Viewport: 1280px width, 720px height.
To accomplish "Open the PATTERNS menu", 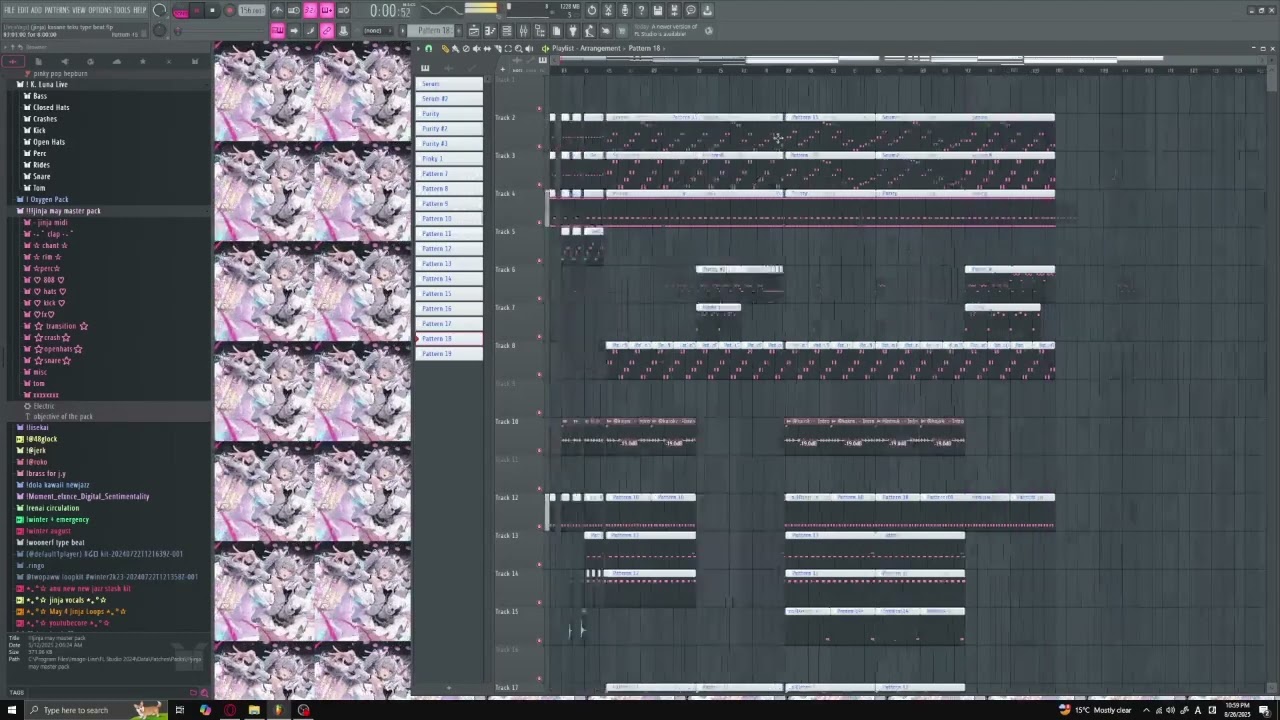I will click(x=57, y=10).
